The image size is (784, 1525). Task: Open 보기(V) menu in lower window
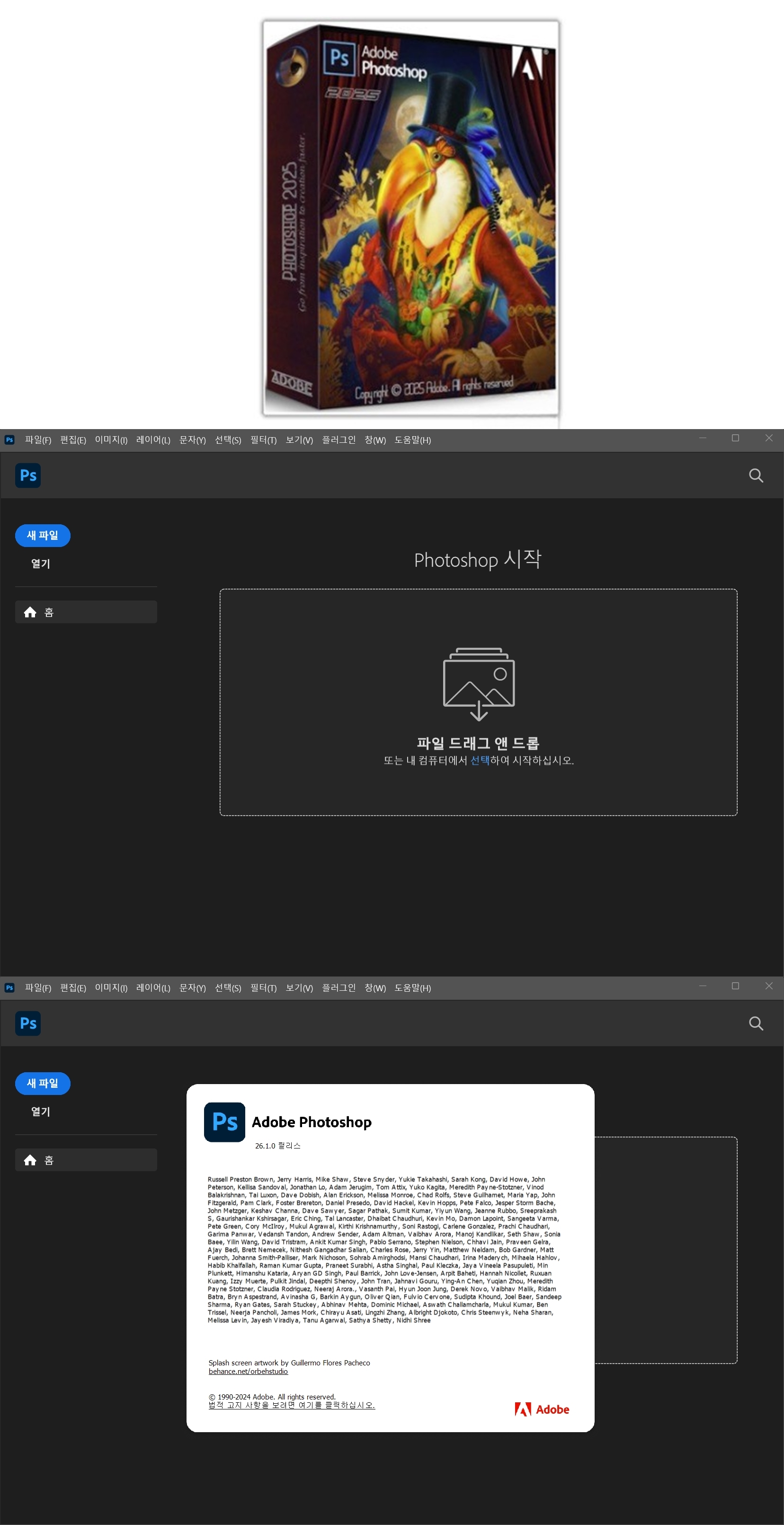click(x=299, y=987)
